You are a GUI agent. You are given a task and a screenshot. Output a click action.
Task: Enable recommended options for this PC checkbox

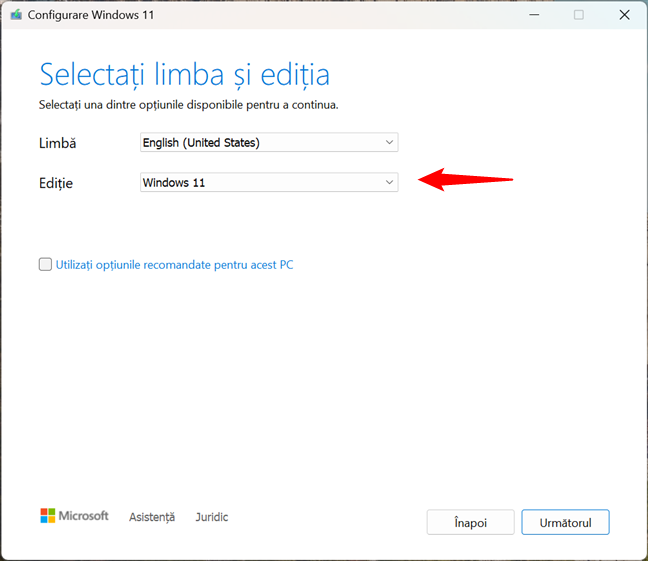pyautogui.click(x=45, y=264)
